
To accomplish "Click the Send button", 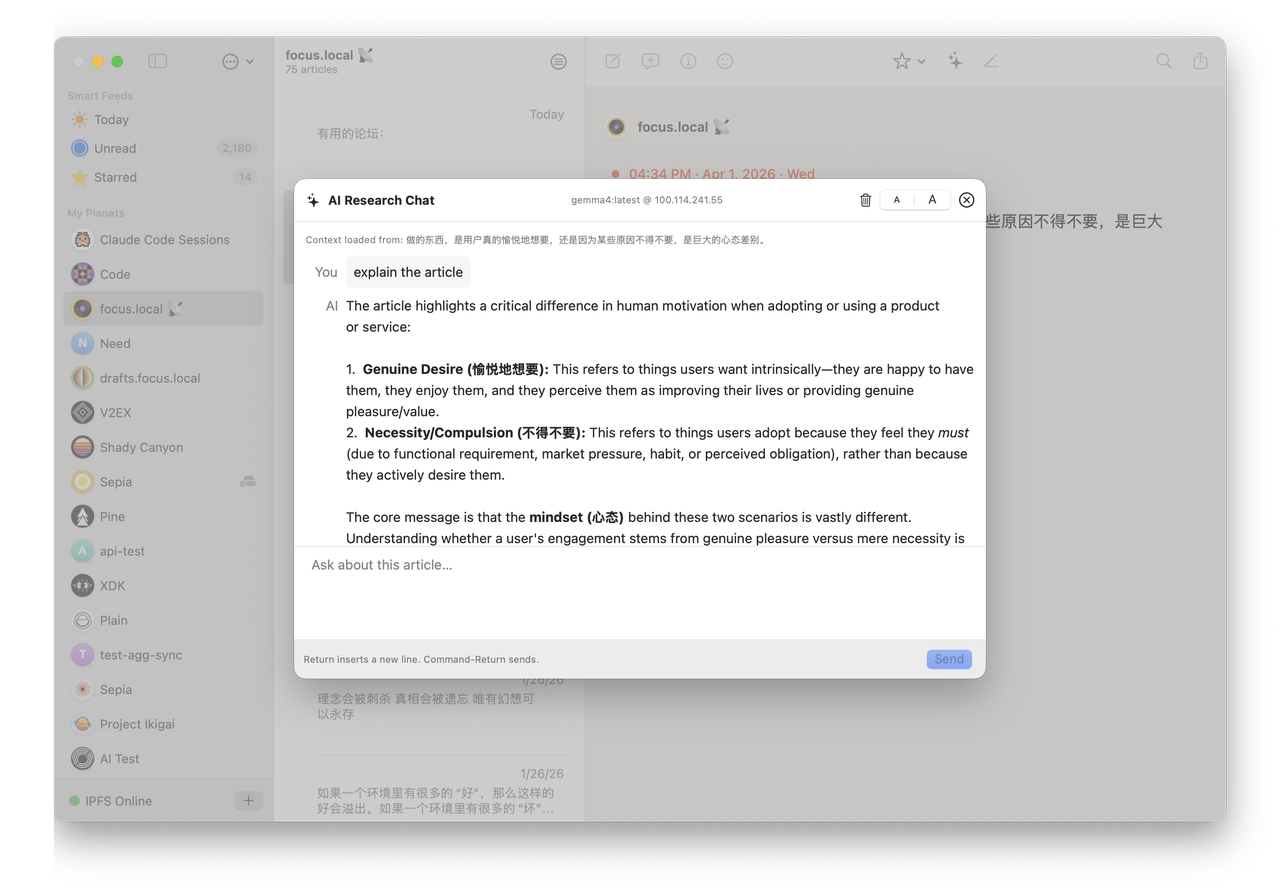I will click(948, 659).
